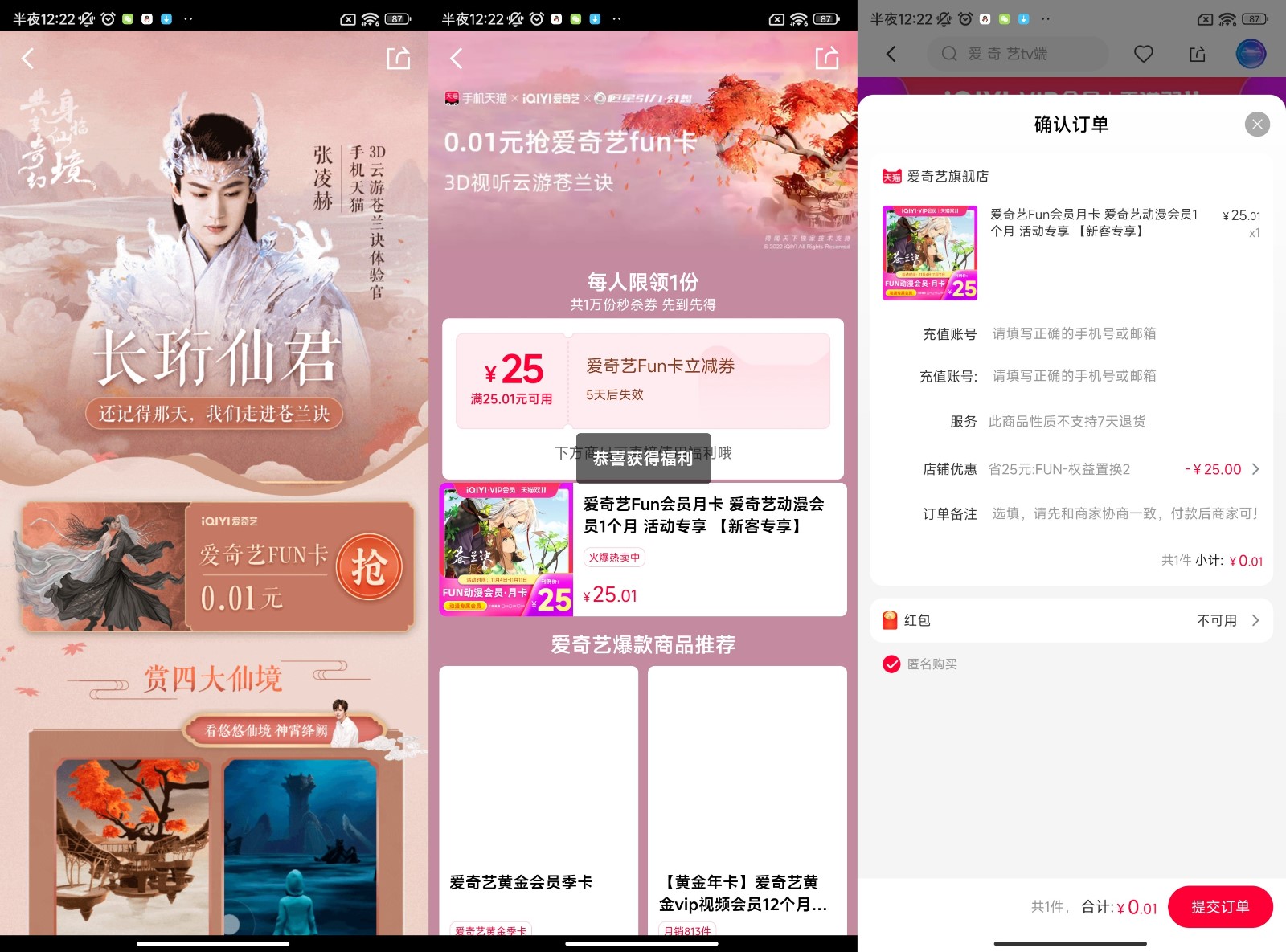
Task: Tap share icon beside the heart icon
Action: click(1198, 54)
